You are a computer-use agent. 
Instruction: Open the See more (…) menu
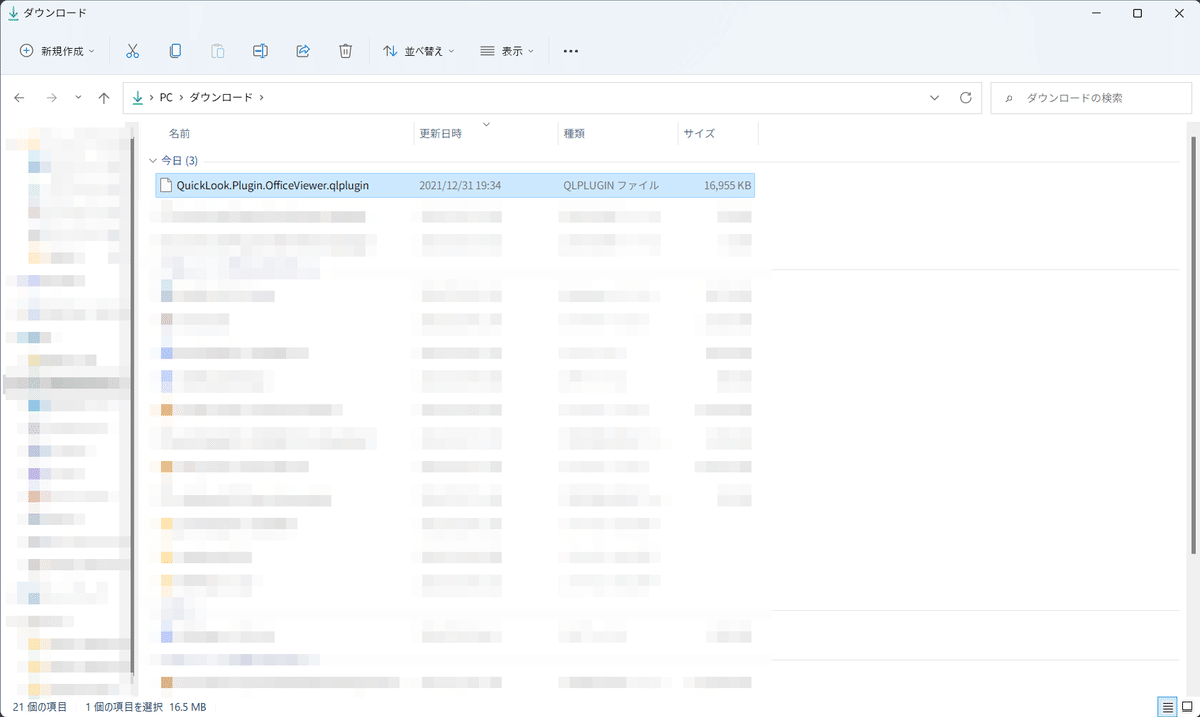(x=570, y=50)
